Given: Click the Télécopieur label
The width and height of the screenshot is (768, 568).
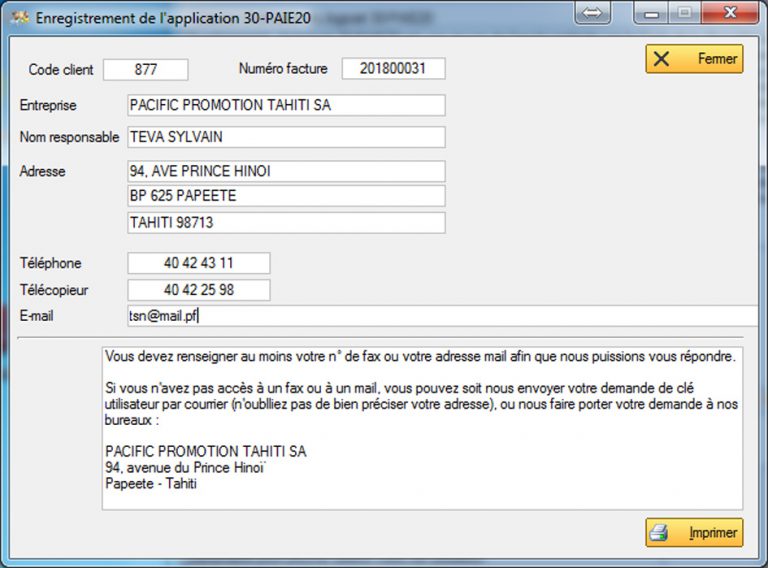Looking at the screenshot, I should (54, 290).
